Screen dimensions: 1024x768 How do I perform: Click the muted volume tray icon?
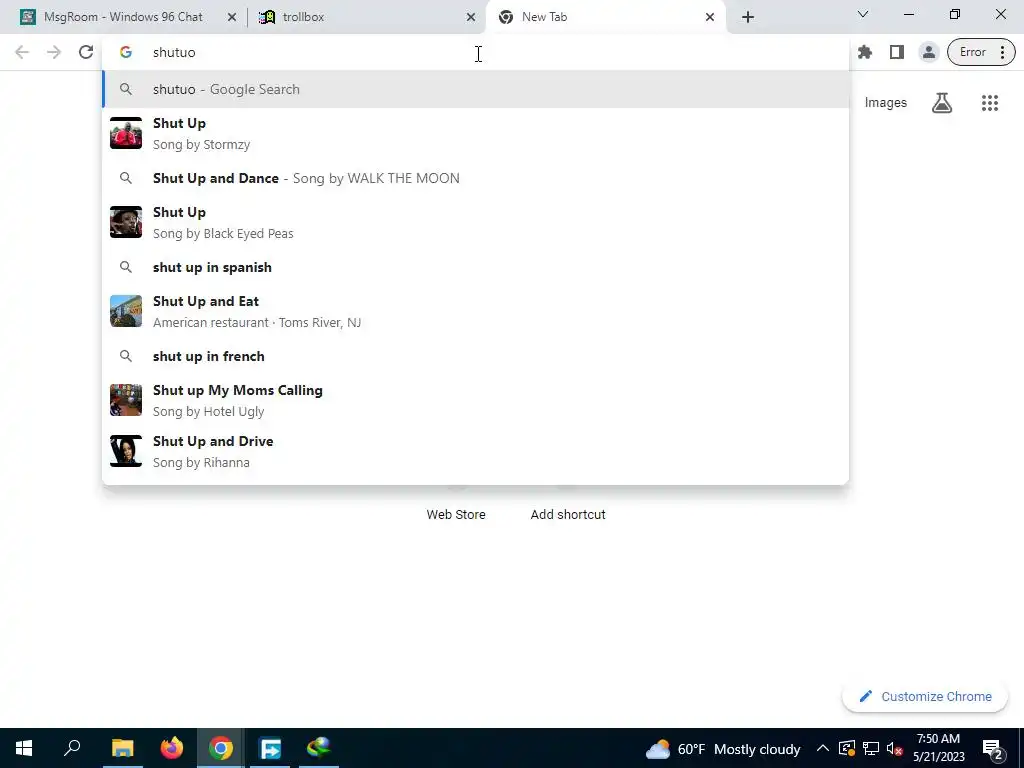coord(894,748)
